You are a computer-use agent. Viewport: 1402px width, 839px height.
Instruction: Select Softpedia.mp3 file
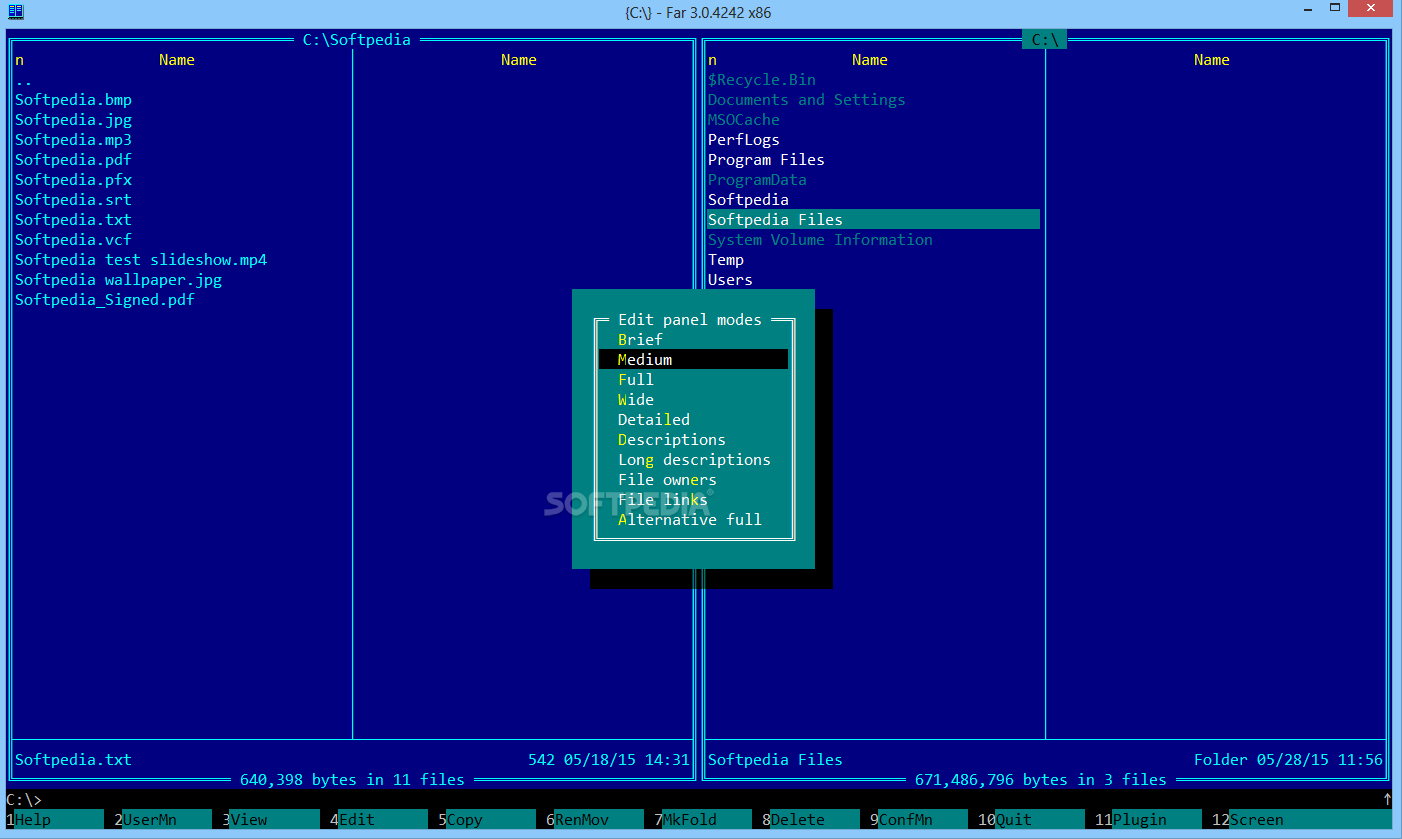73,140
